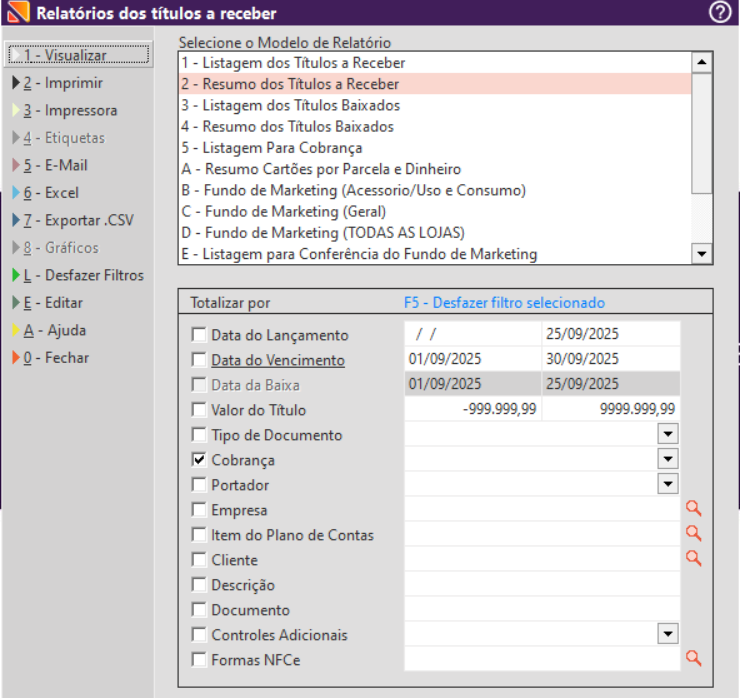The width and height of the screenshot is (740, 698).
Task: Click maximum Valor do Título field 9999.999,99
Action: (611, 409)
